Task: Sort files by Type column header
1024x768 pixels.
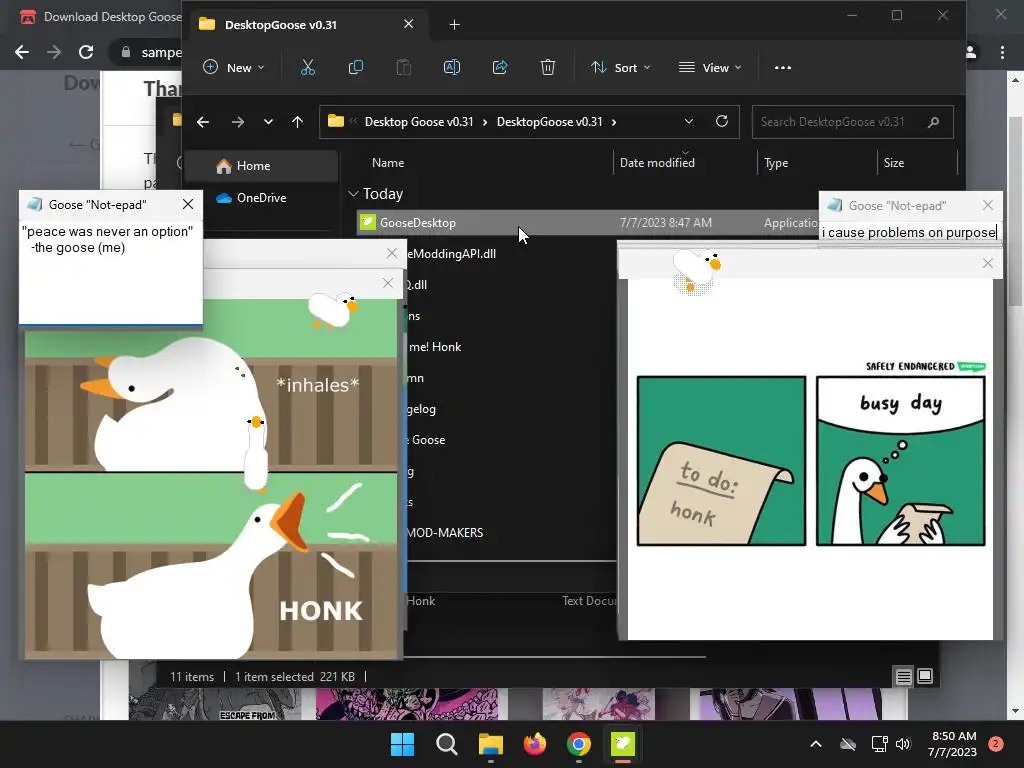Action: (776, 163)
